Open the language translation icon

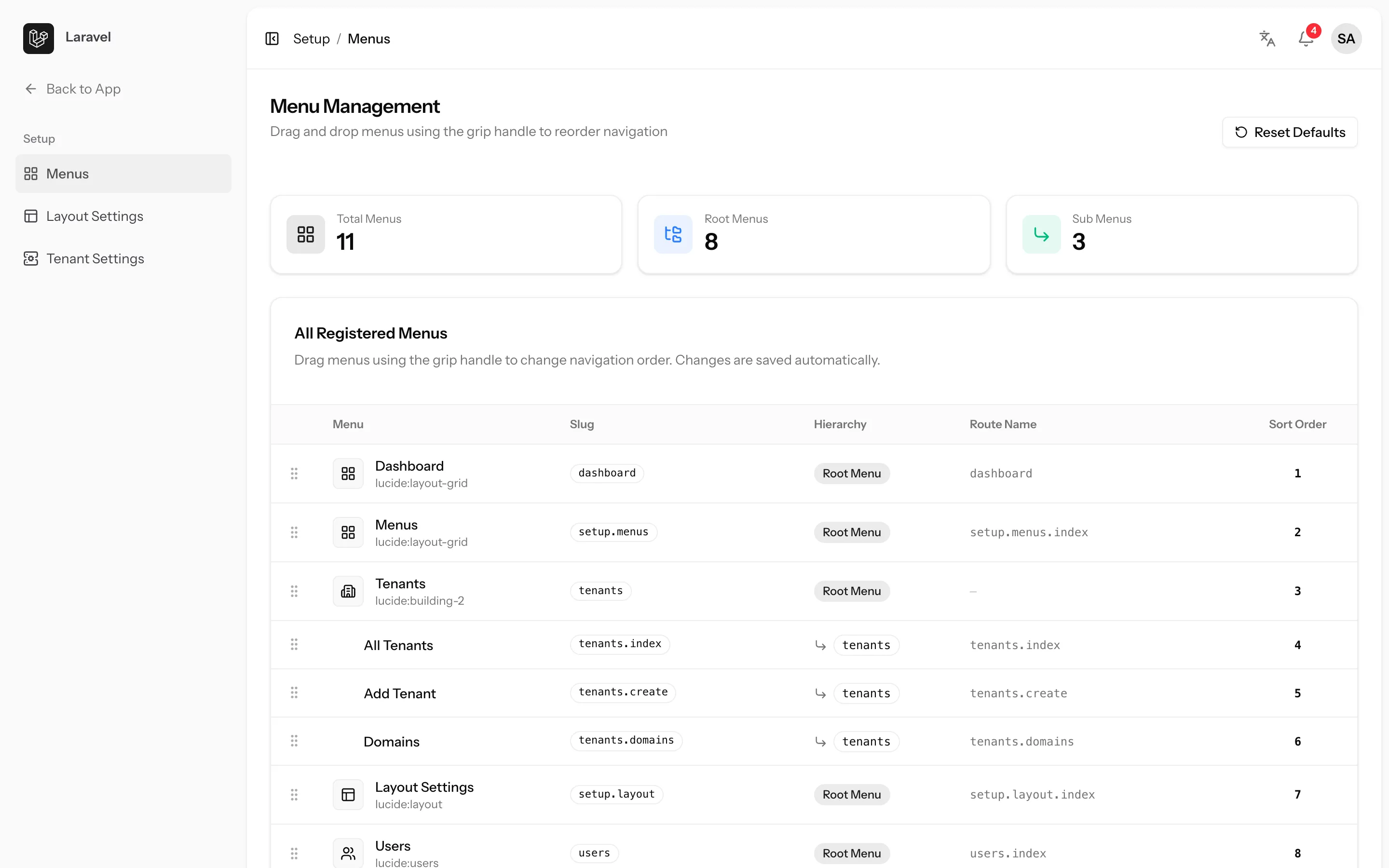coord(1267,39)
